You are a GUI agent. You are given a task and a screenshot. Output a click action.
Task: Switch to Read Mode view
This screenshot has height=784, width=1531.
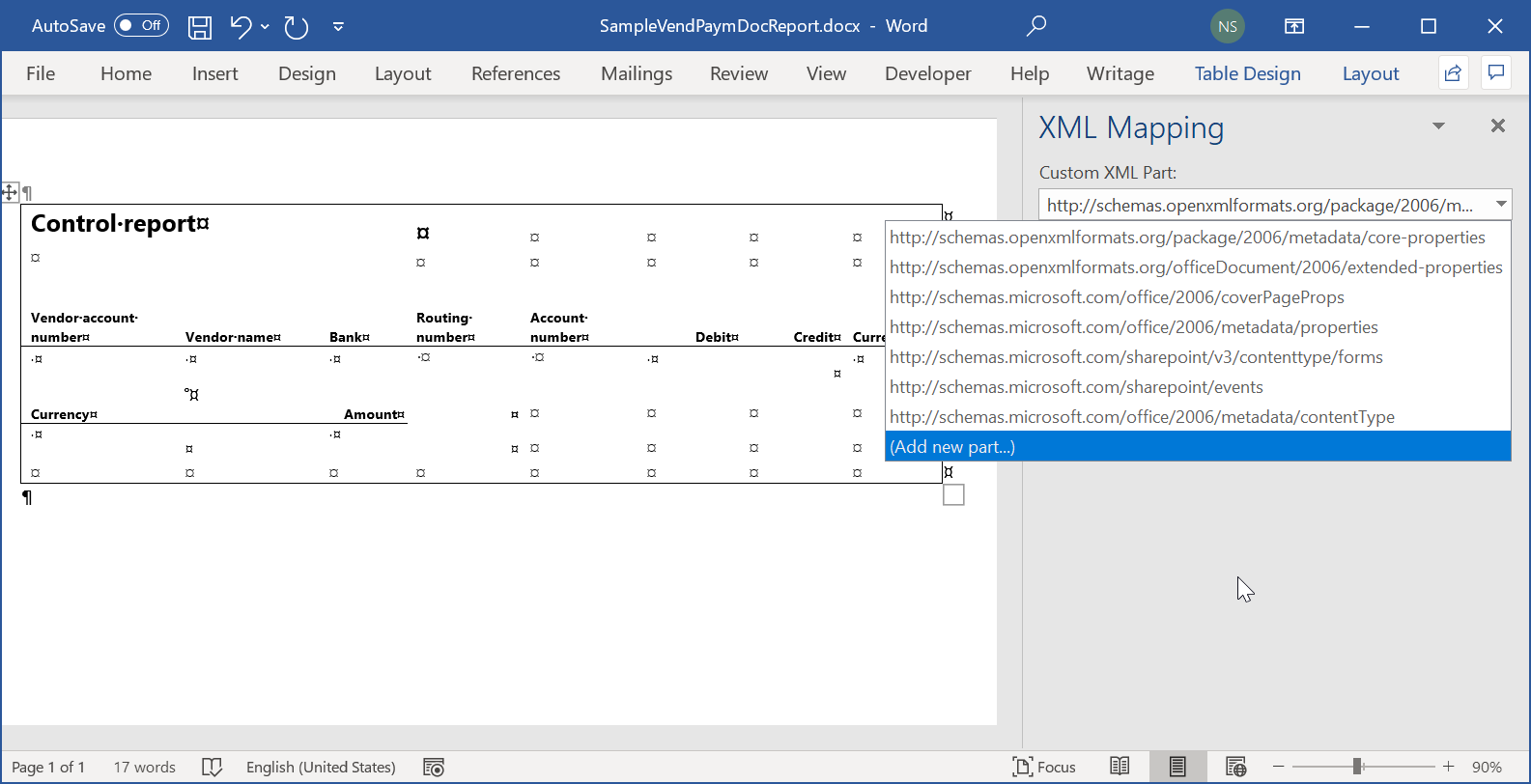point(1120,767)
